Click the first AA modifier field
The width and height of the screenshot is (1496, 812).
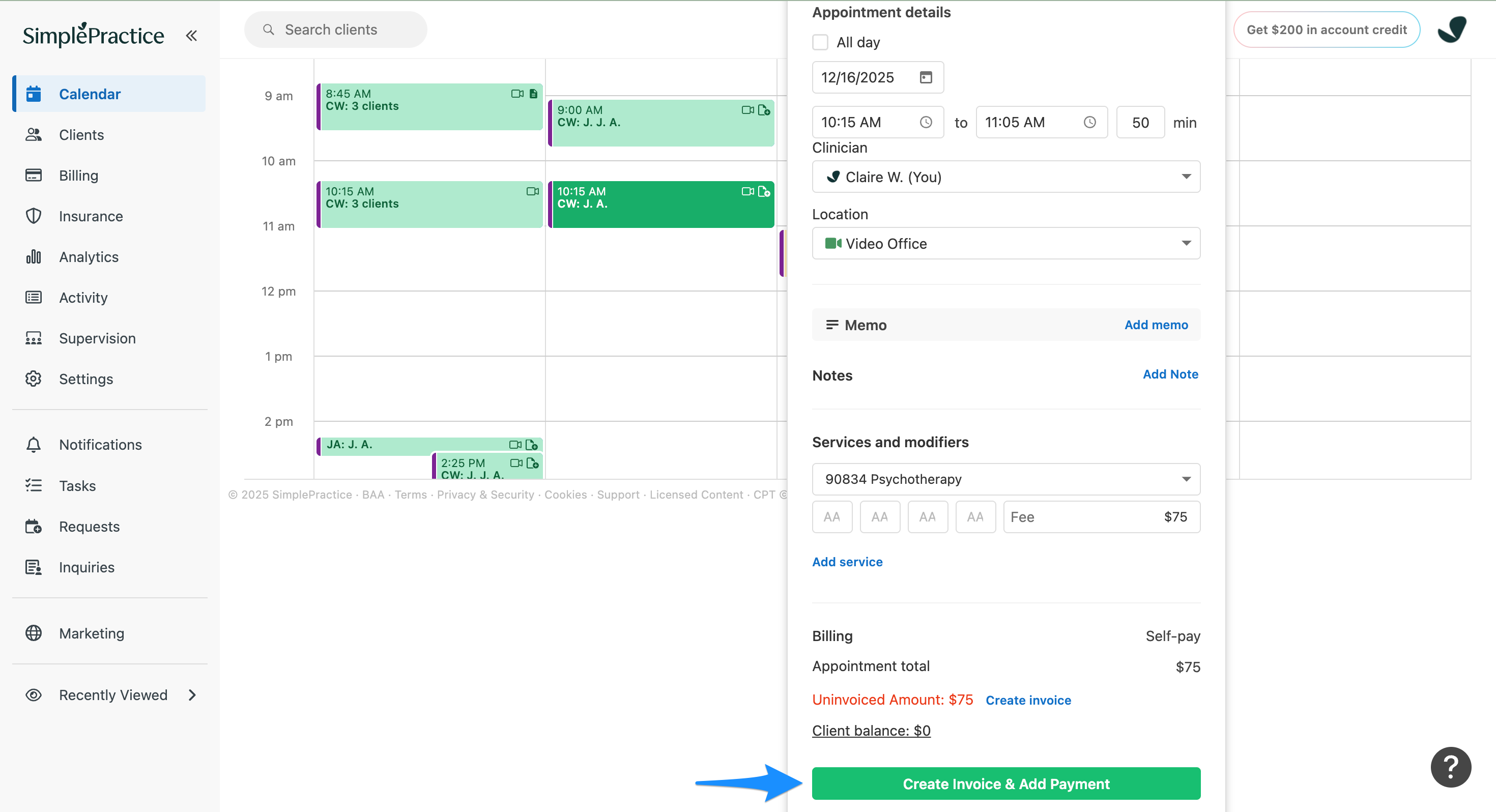[x=831, y=516]
